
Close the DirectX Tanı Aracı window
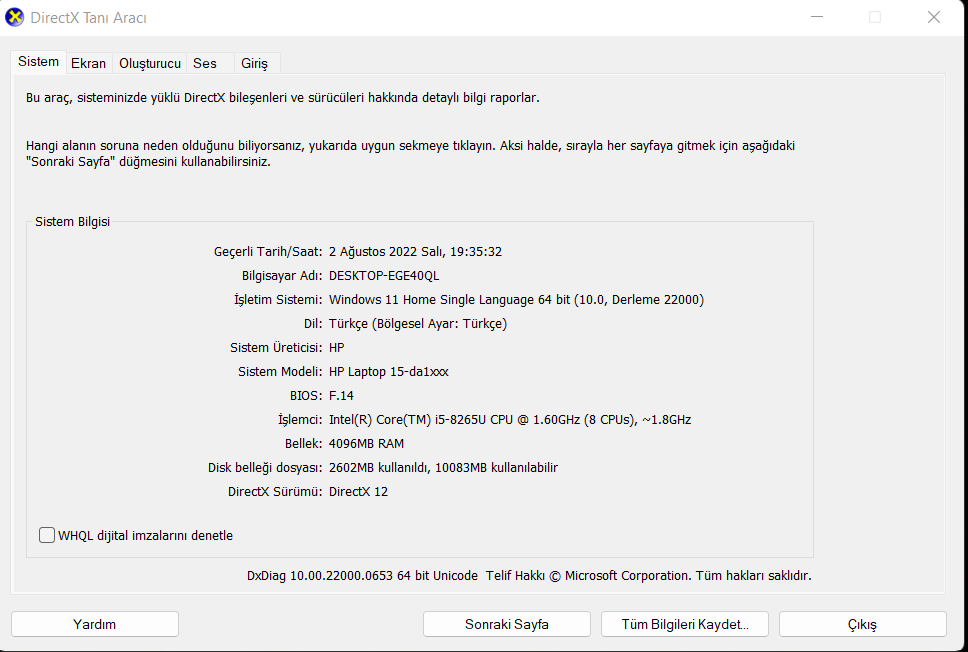point(933,17)
